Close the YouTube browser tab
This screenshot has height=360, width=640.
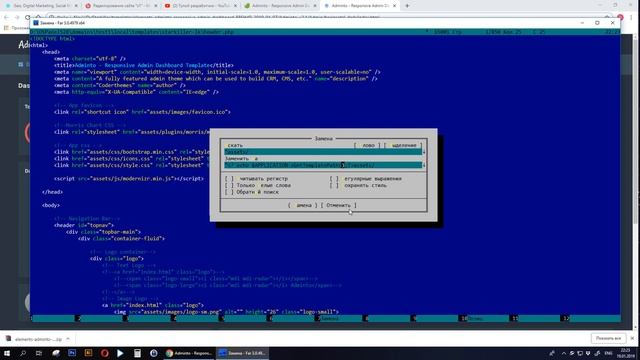(x=235, y=6)
